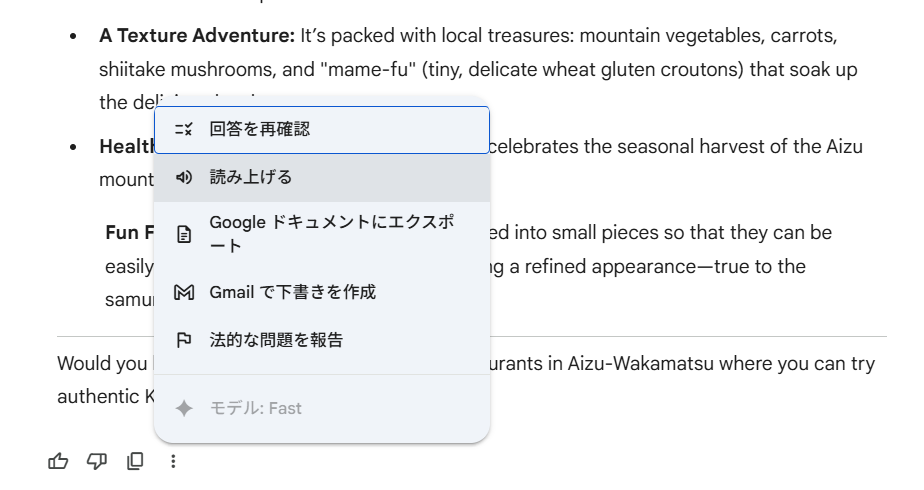Click the speaker icon for 読み上げる
The width and height of the screenshot is (924, 490).
point(183,177)
